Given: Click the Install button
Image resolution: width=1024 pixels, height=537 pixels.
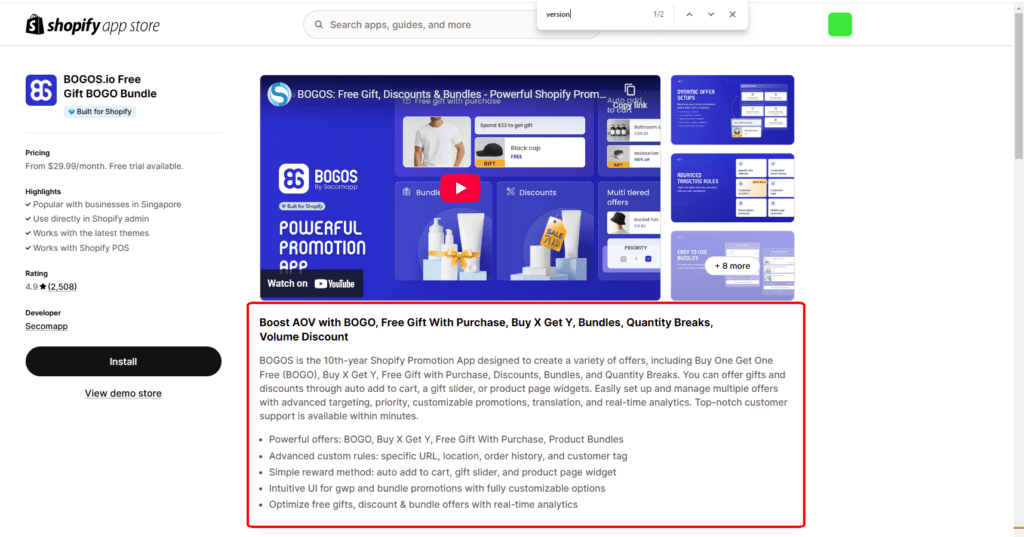Looking at the screenshot, I should (x=123, y=361).
